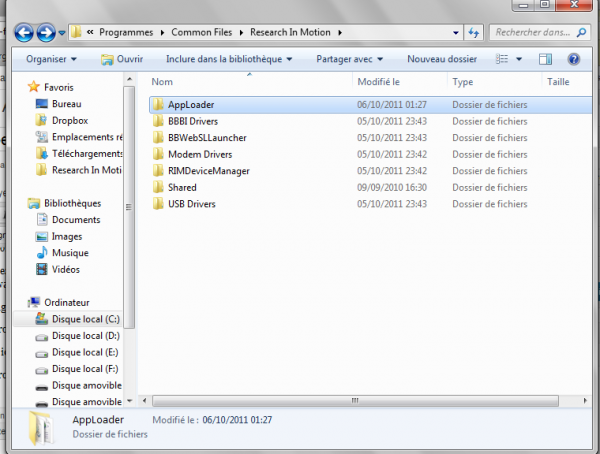Viewport: 600px width, 454px height.
Task: Go forward with the Forward arrow button
Action: pyautogui.click(x=46, y=33)
